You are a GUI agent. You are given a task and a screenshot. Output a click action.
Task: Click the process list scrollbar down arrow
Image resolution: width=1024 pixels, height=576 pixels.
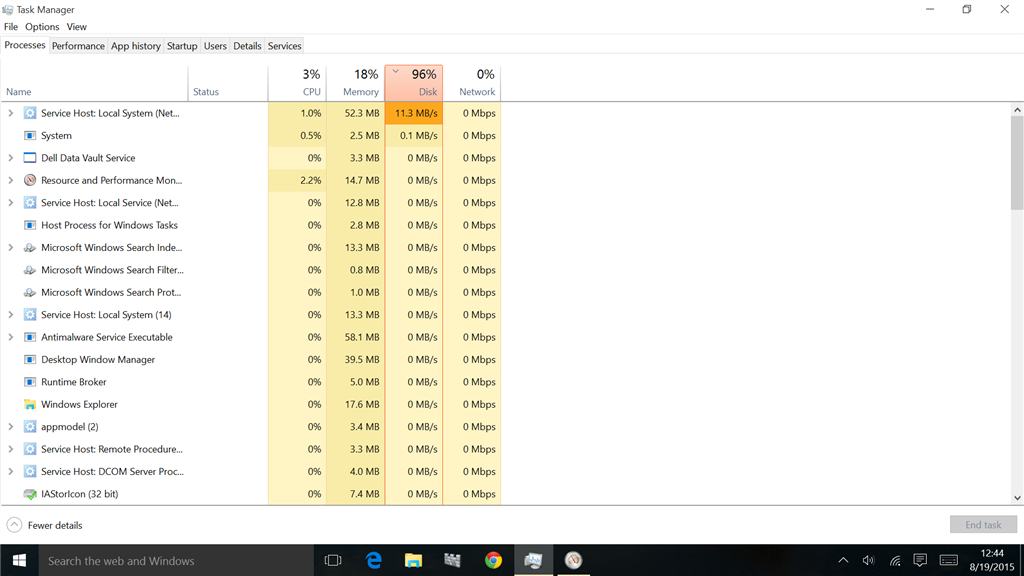pyautogui.click(x=1017, y=498)
